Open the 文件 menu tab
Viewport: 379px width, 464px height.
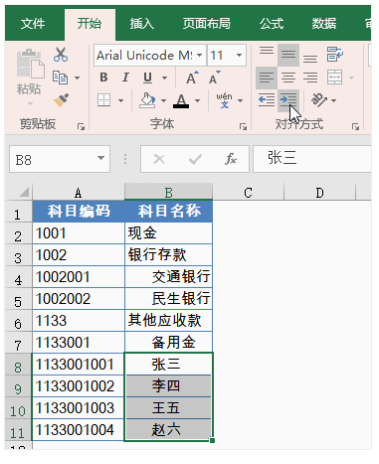coord(33,24)
